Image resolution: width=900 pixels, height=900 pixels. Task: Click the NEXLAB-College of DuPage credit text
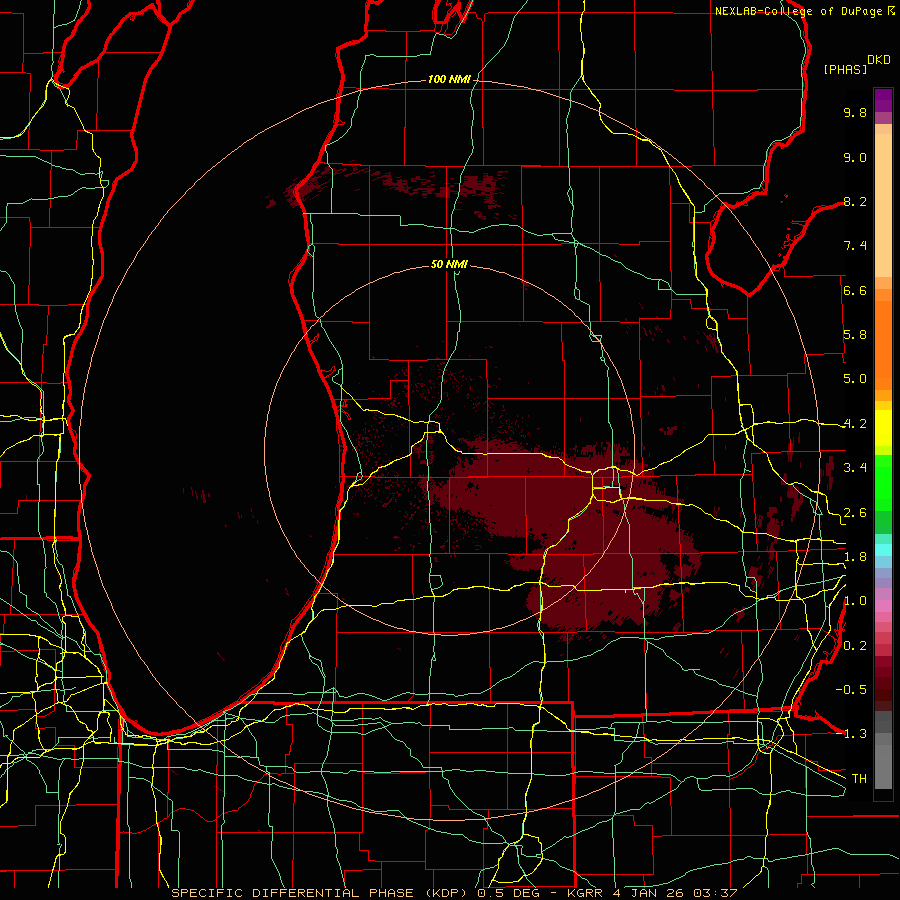798,11
